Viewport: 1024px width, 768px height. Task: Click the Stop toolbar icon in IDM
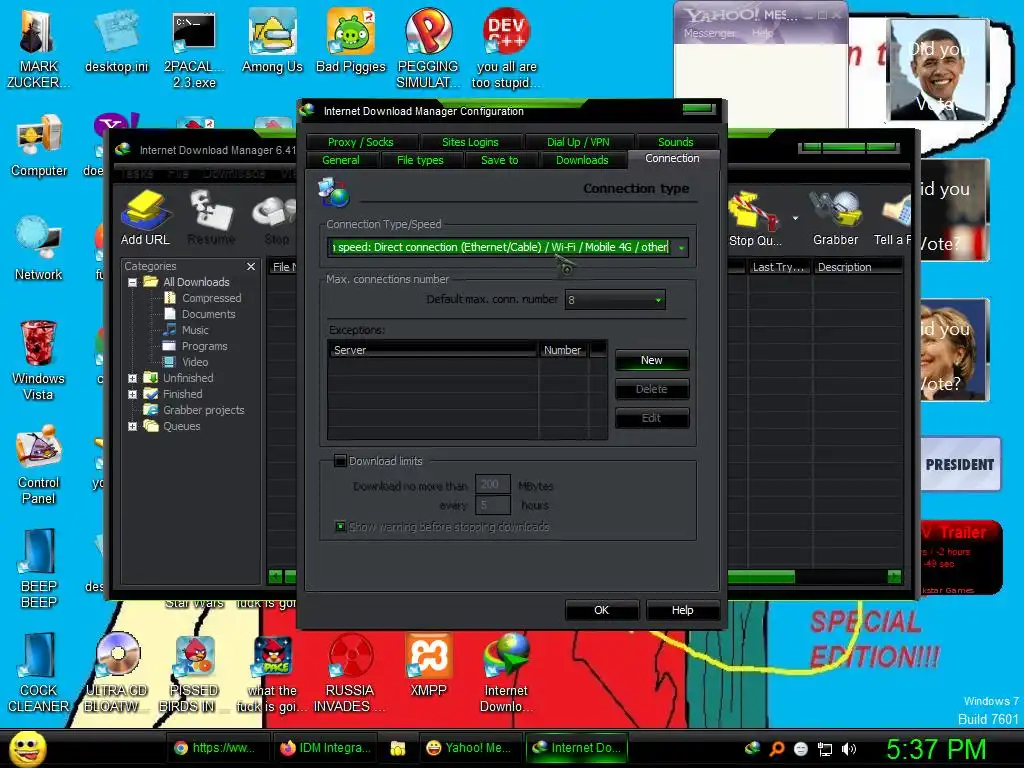[x=275, y=218]
